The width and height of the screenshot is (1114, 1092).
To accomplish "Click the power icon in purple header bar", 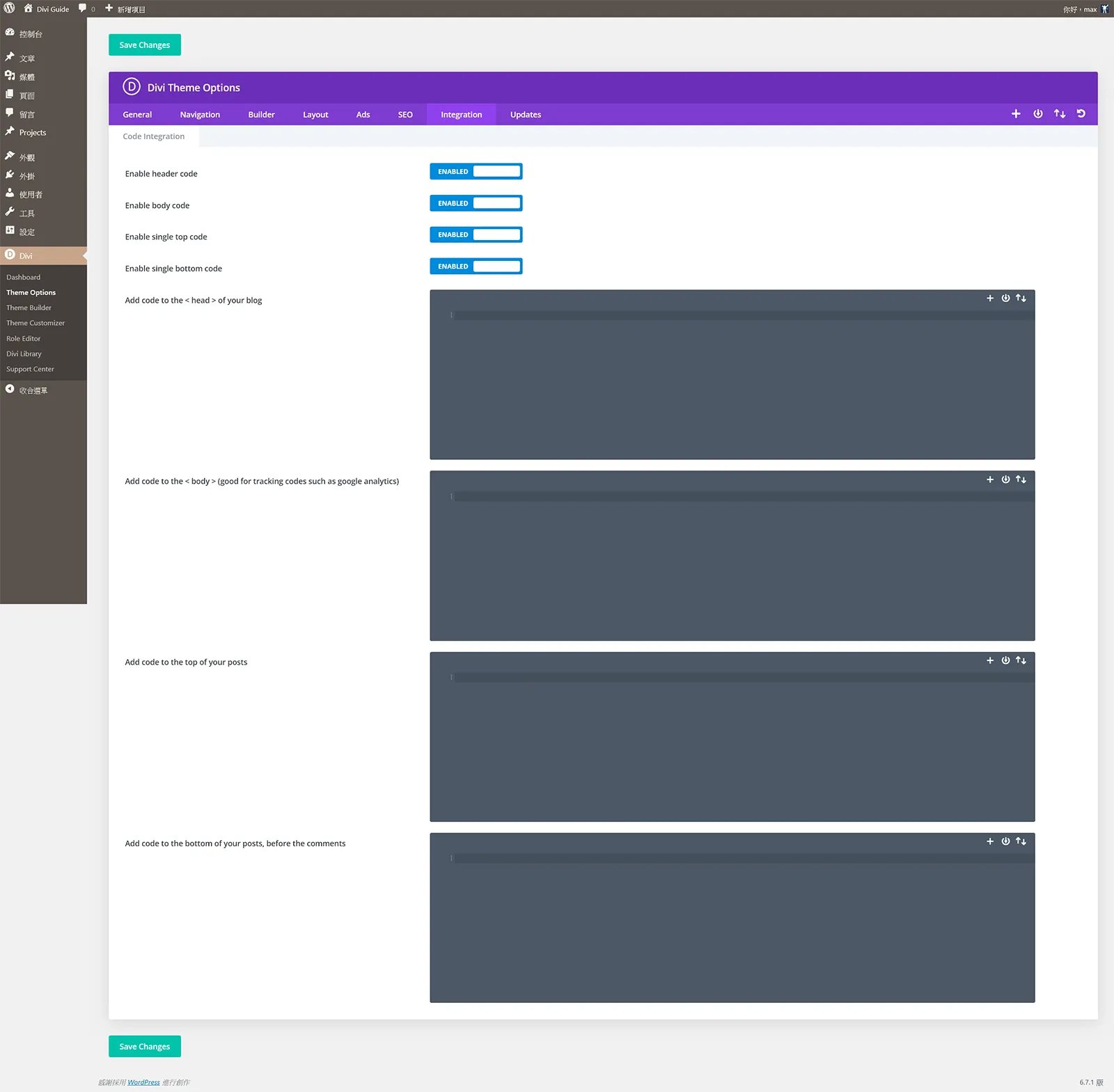I will pos(1038,114).
